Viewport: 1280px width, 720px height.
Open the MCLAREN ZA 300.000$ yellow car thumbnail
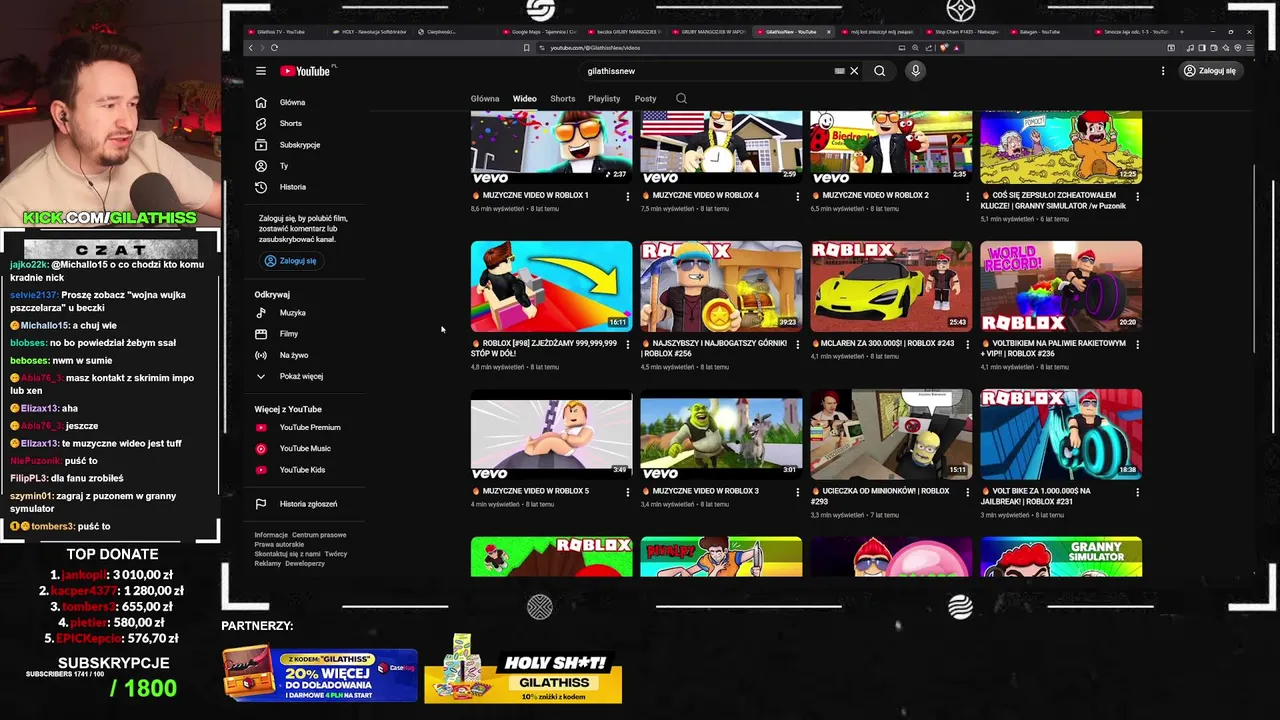pos(891,286)
